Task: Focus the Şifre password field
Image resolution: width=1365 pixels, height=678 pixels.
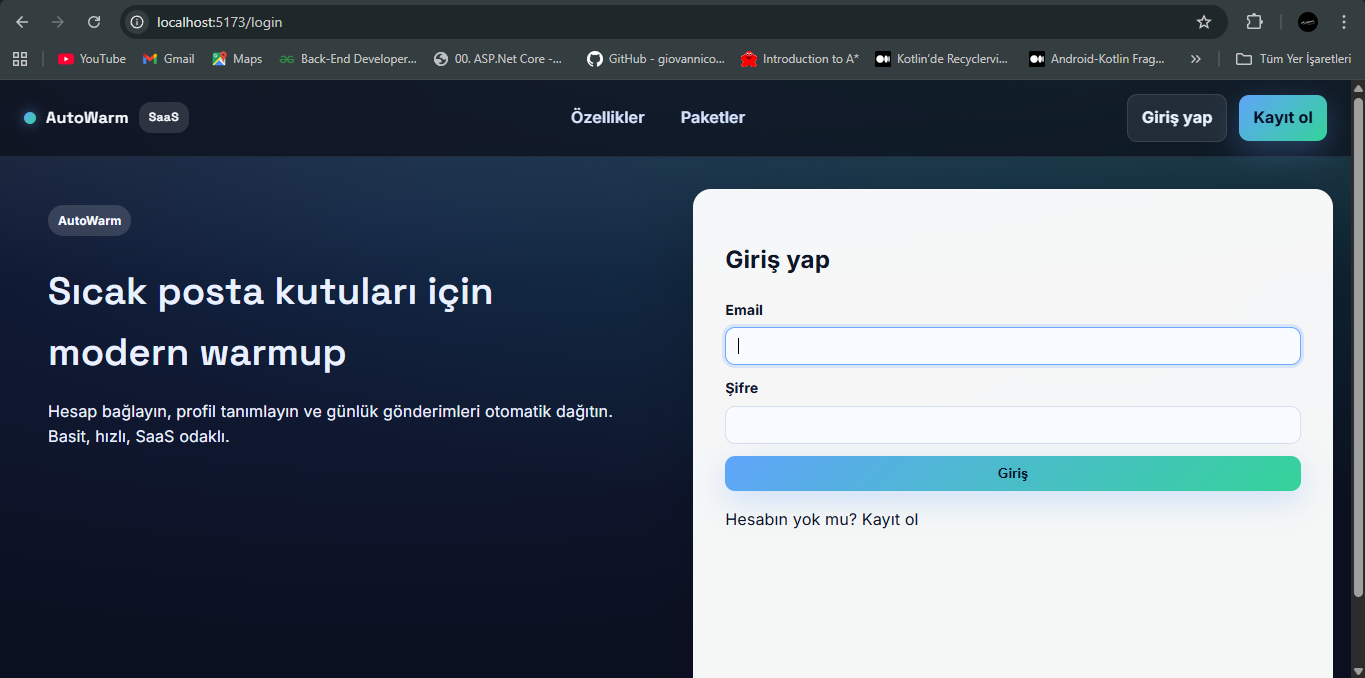Action: pyautogui.click(x=1012, y=425)
